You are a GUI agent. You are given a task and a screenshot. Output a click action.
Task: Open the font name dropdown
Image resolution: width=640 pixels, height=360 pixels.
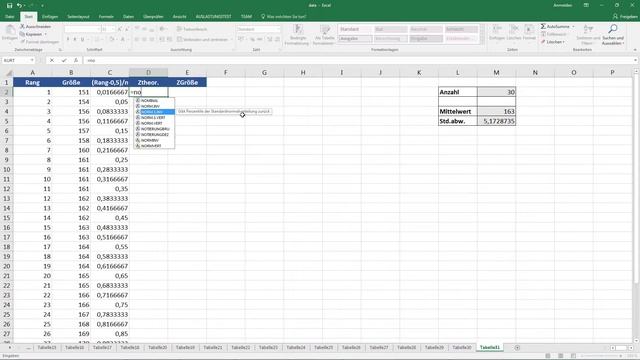click(98, 29)
